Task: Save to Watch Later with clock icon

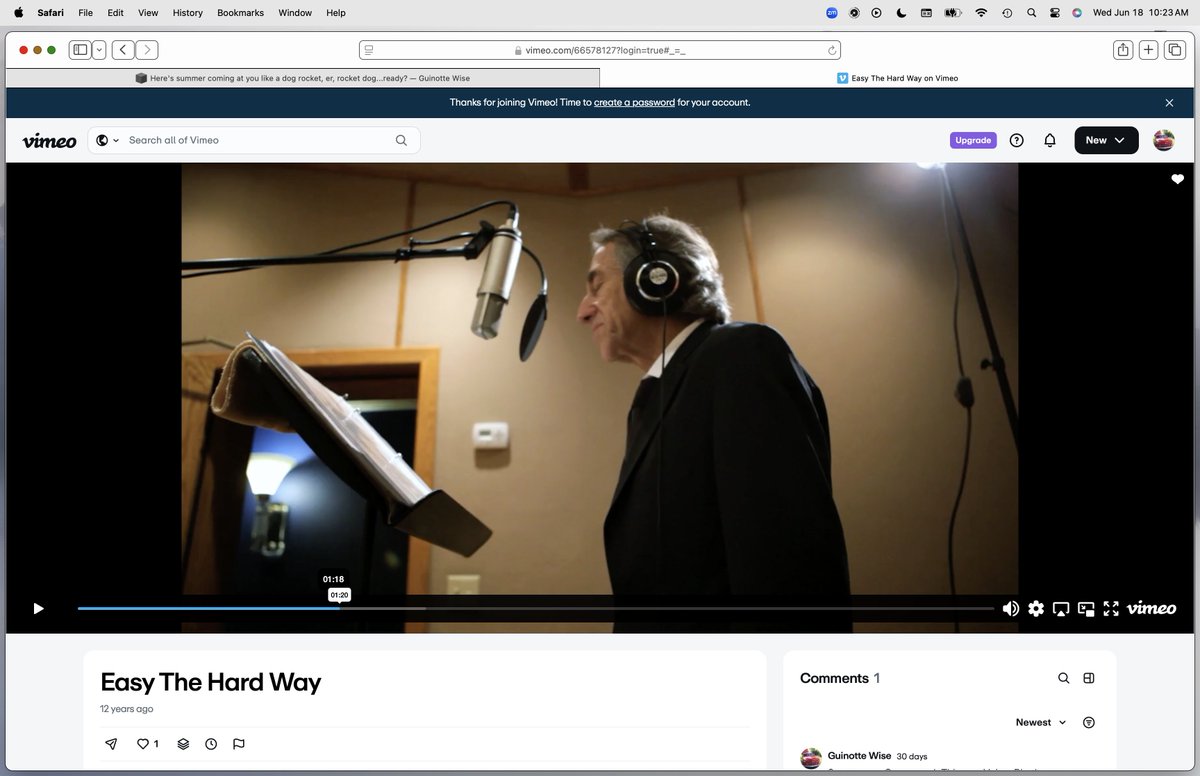Action: [211, 744]
